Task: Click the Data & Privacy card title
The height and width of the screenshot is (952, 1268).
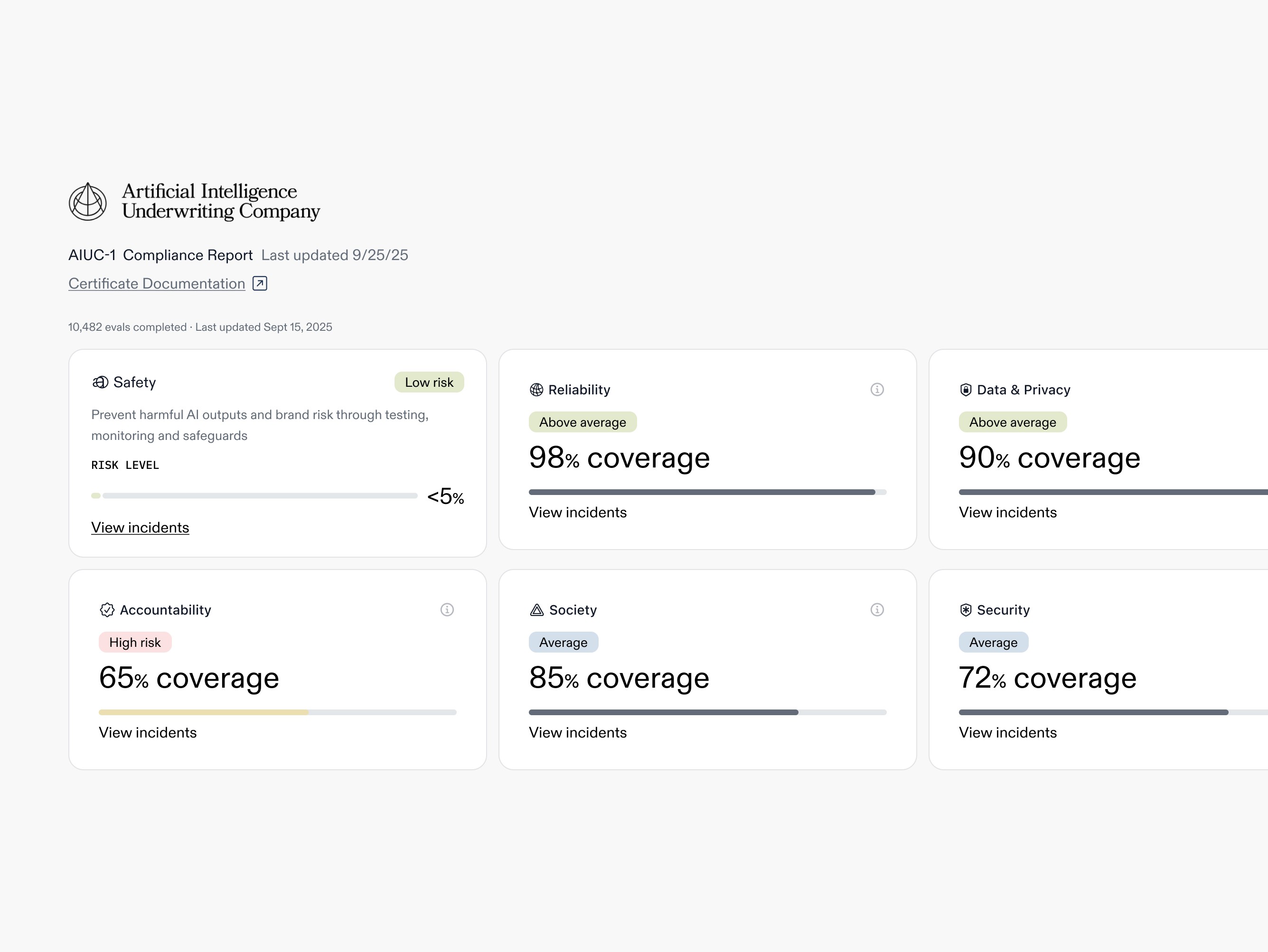Action: (1023, 390)
